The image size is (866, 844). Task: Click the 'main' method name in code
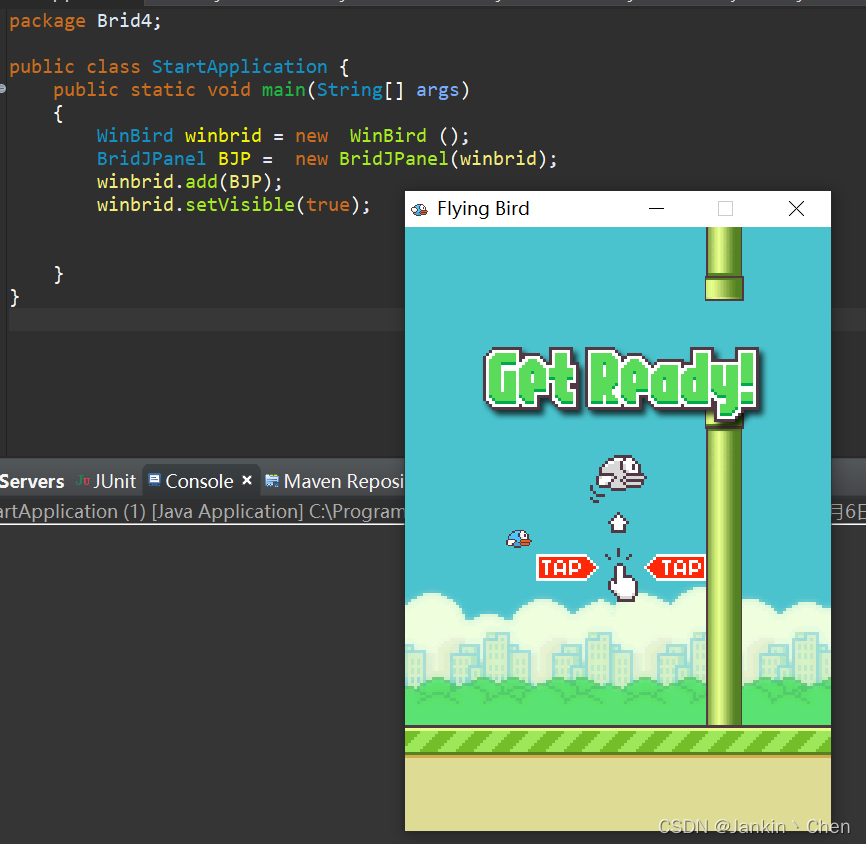283,89
